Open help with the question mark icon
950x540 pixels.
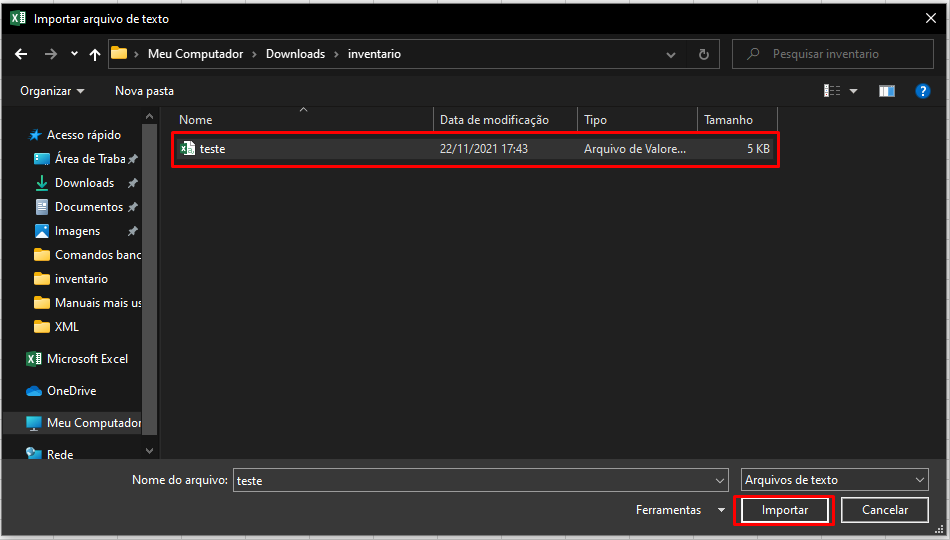point(922,91)
